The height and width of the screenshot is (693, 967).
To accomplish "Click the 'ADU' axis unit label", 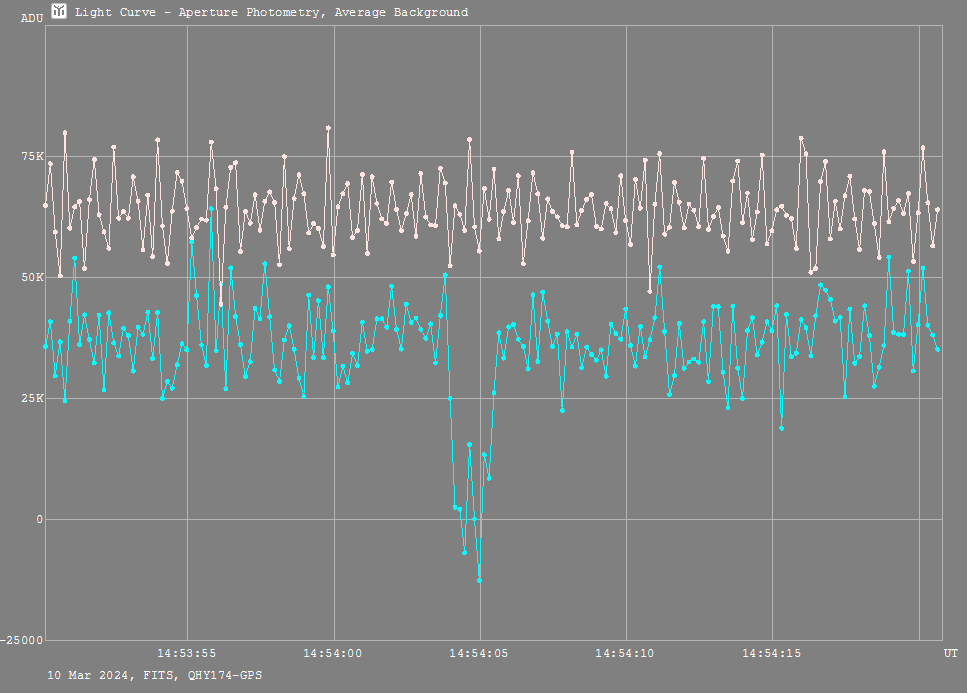I will (x=32, y=18).
